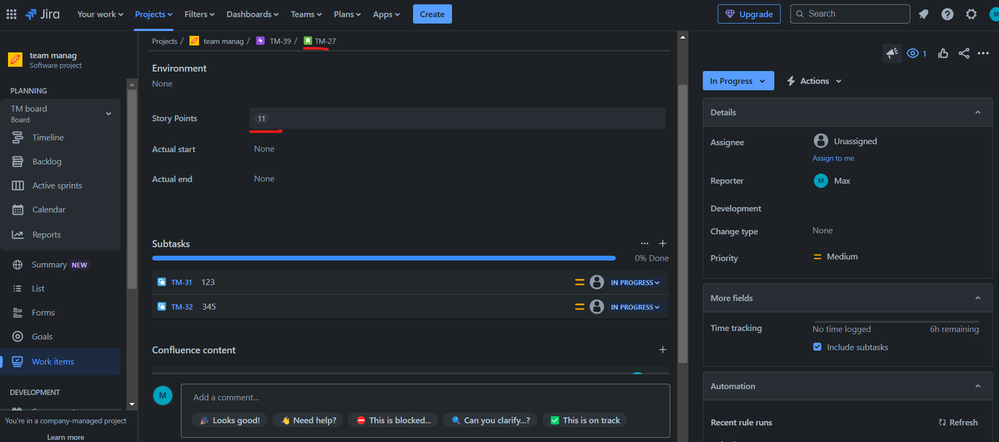Click the TM-32 subtask type icon
999x442 pixels.
pos(162,307)
